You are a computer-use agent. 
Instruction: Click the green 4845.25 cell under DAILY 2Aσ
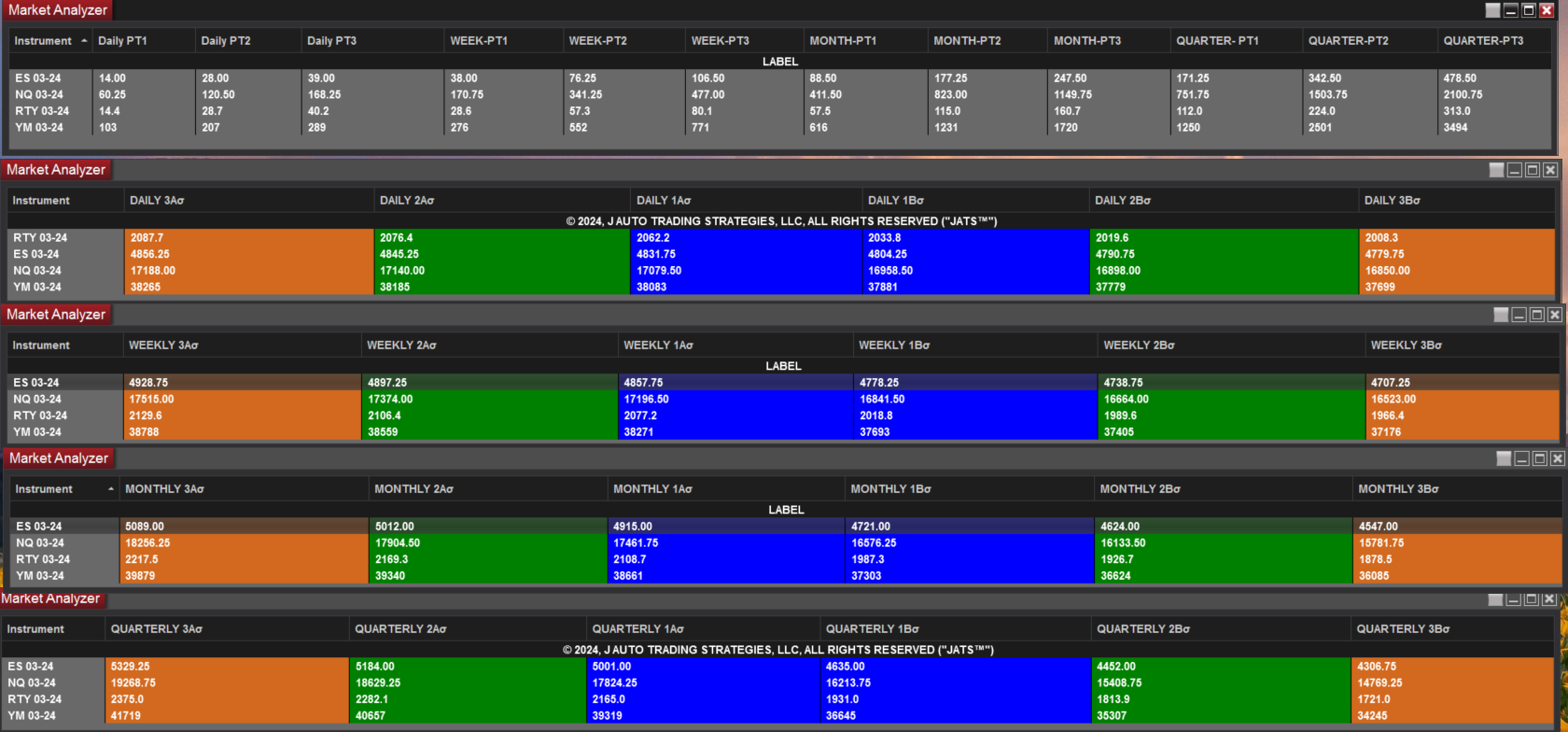tap(502, 254)
